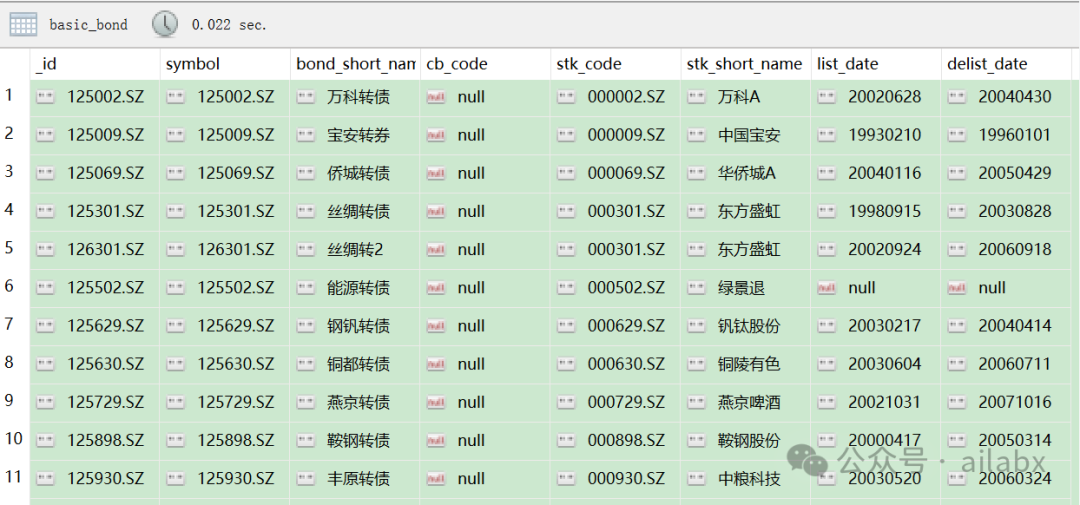Select stk_code cell 000930.SZ
This screenshot has width=1080, height=505.
click(x=615, y=479)
